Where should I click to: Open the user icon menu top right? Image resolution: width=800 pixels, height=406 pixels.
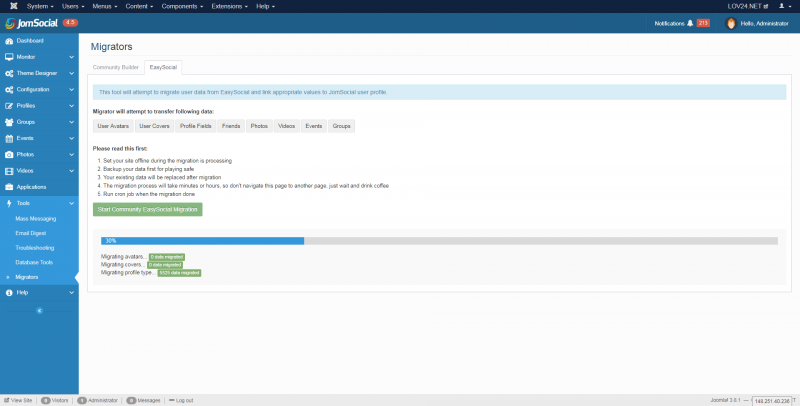tap(784, 6)
